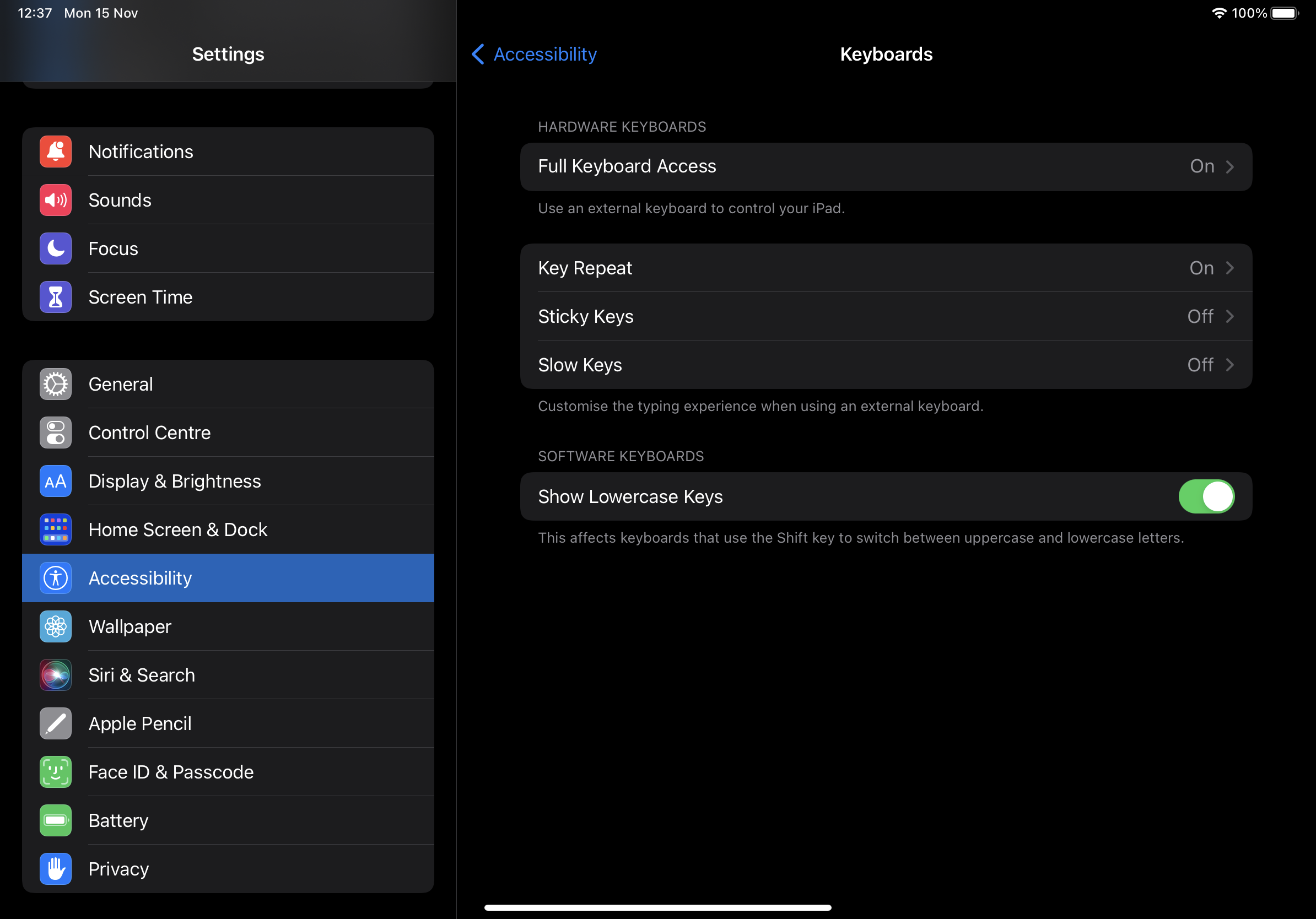The height and width of the screenshot is (919, 1316).
Task: Tap the Privacy hand icon
Action: (x=56, y=869)
